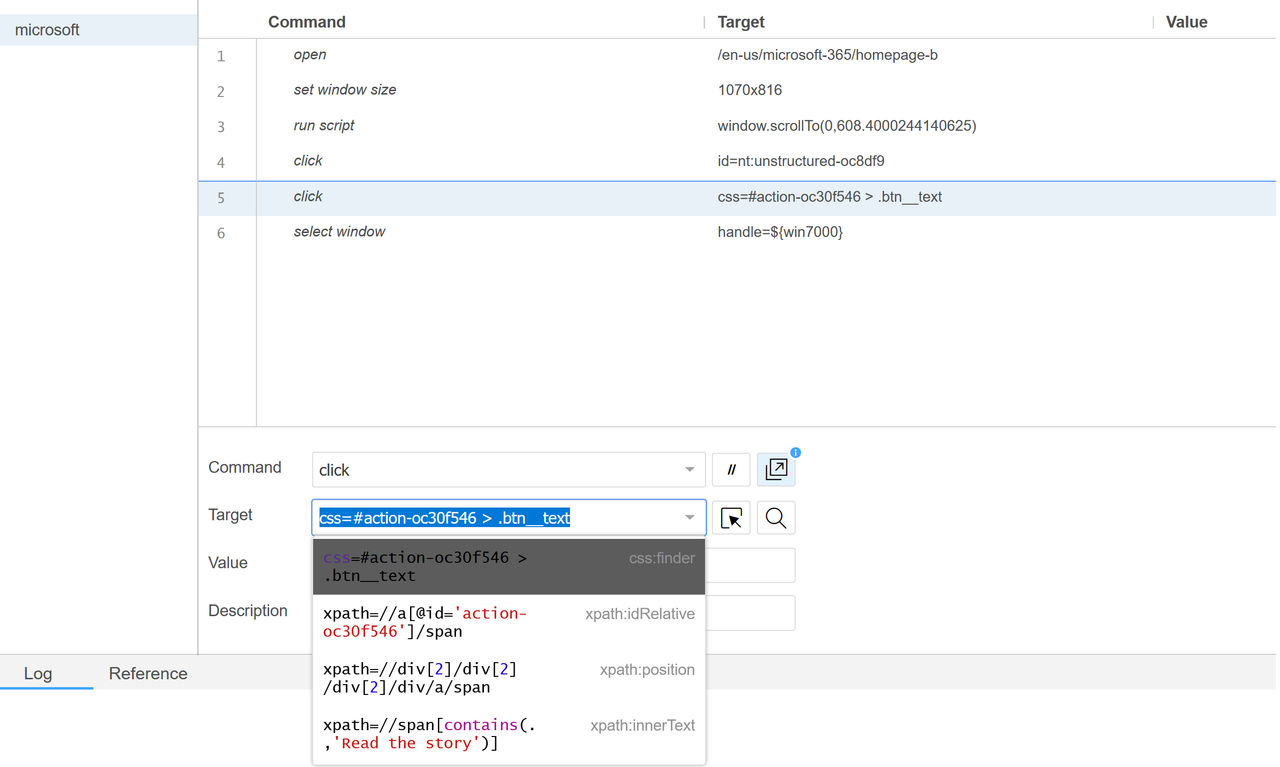Screen dimensions: 1280x767
Task: Activate the select target in page icon
Action: click(x=731, y=518)
